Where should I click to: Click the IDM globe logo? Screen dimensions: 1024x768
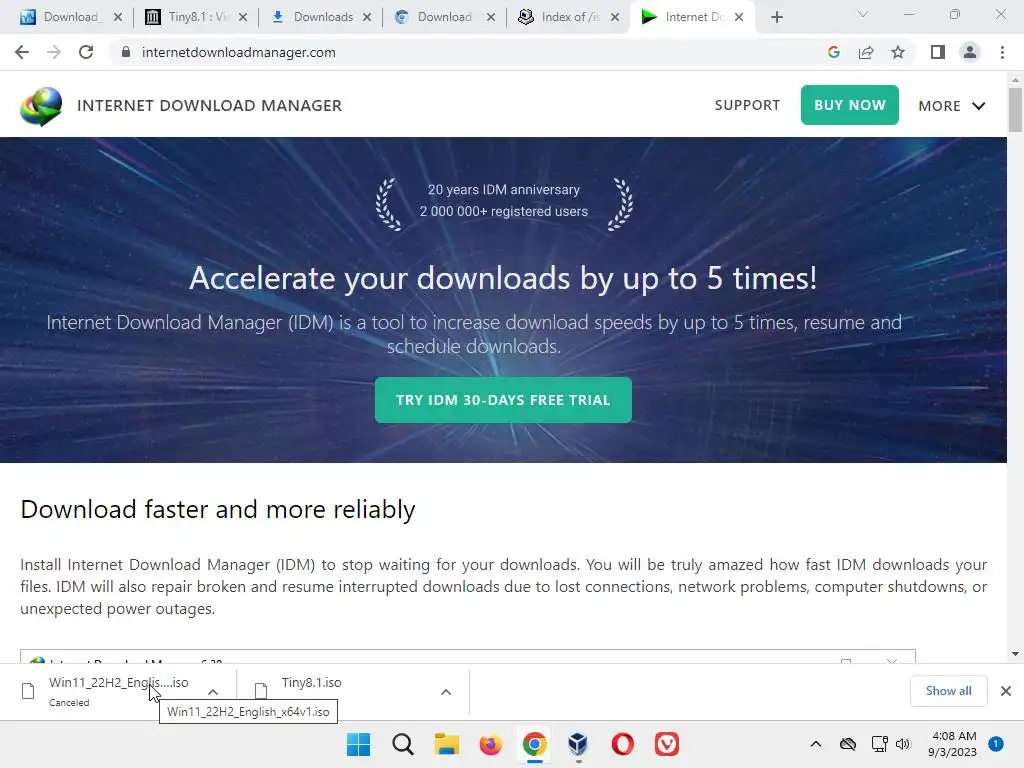coord(41,106)
